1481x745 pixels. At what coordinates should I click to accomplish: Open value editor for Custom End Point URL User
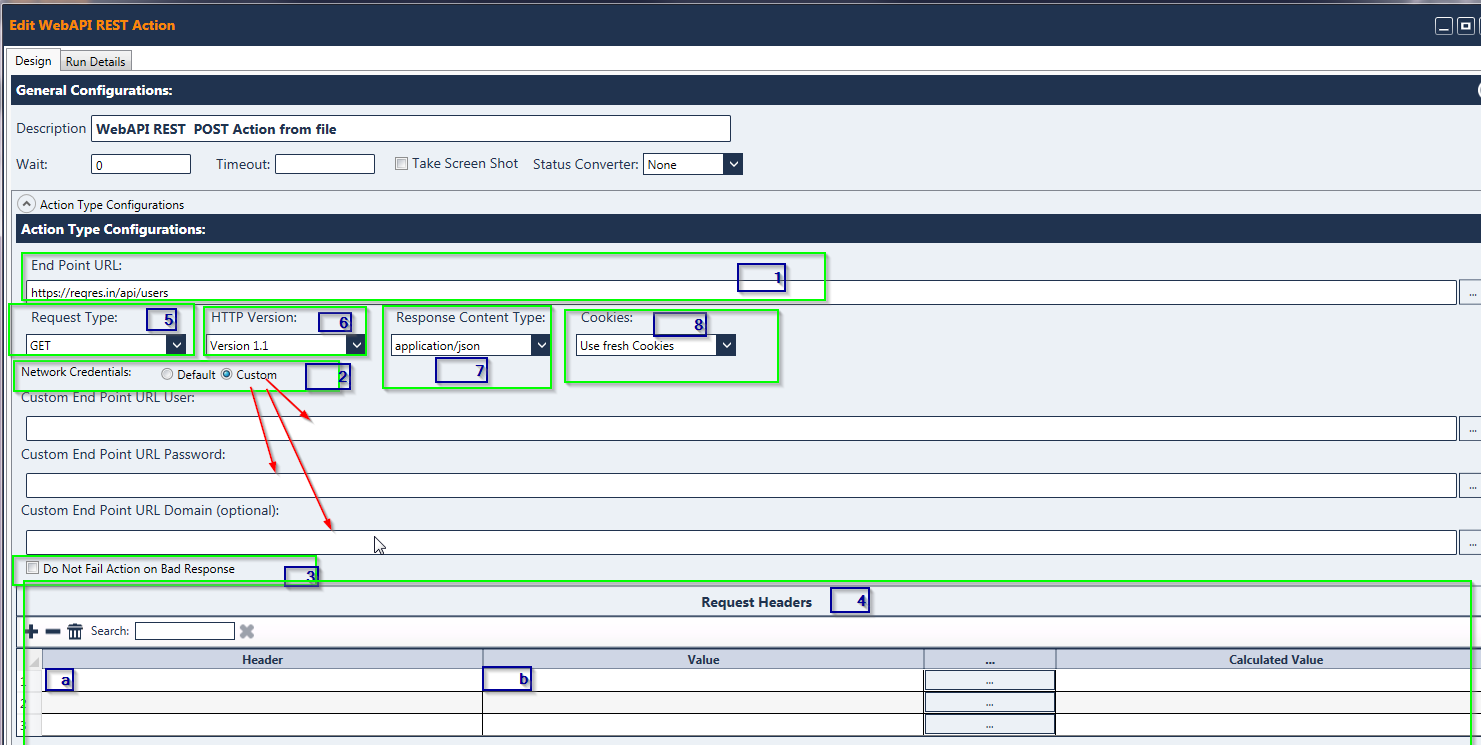click(x=1472, y=428)
